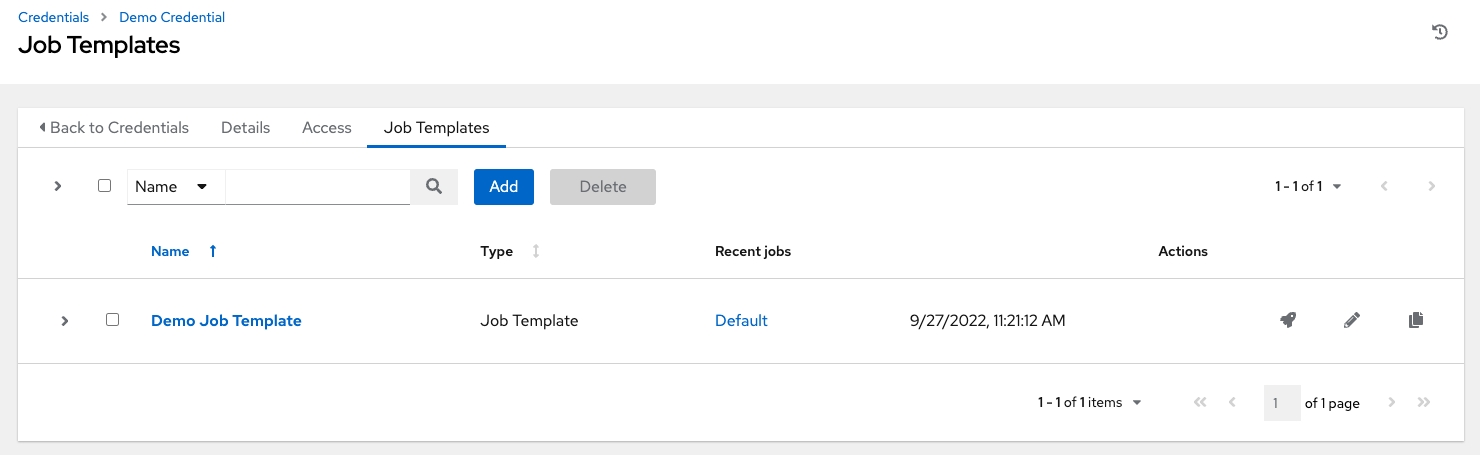This screenshot has width=1480, height=455.
Task: Sort list by Name arrow icon
Action: coord(213,252)
